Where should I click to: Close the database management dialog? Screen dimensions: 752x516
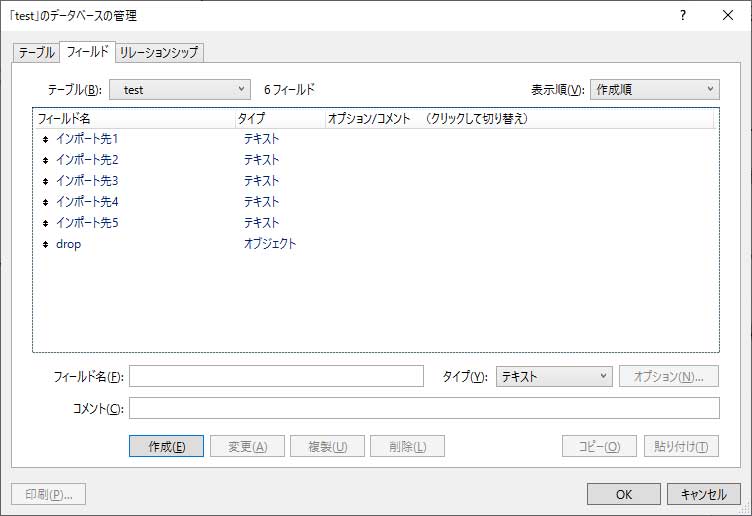(x=728, y=15)
